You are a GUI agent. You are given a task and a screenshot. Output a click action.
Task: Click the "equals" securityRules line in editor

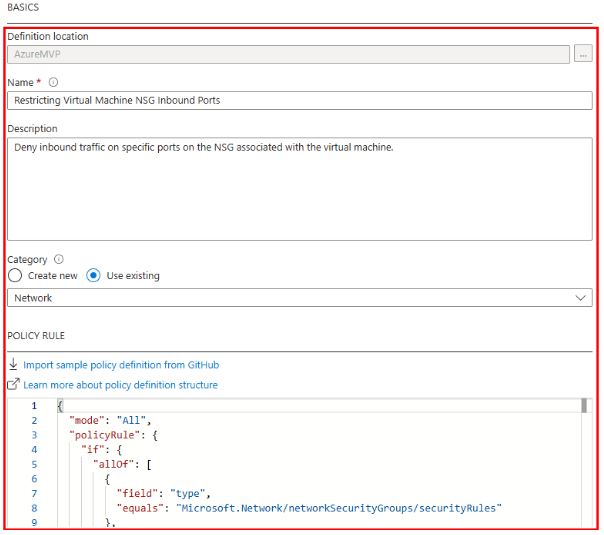[309, 508]
